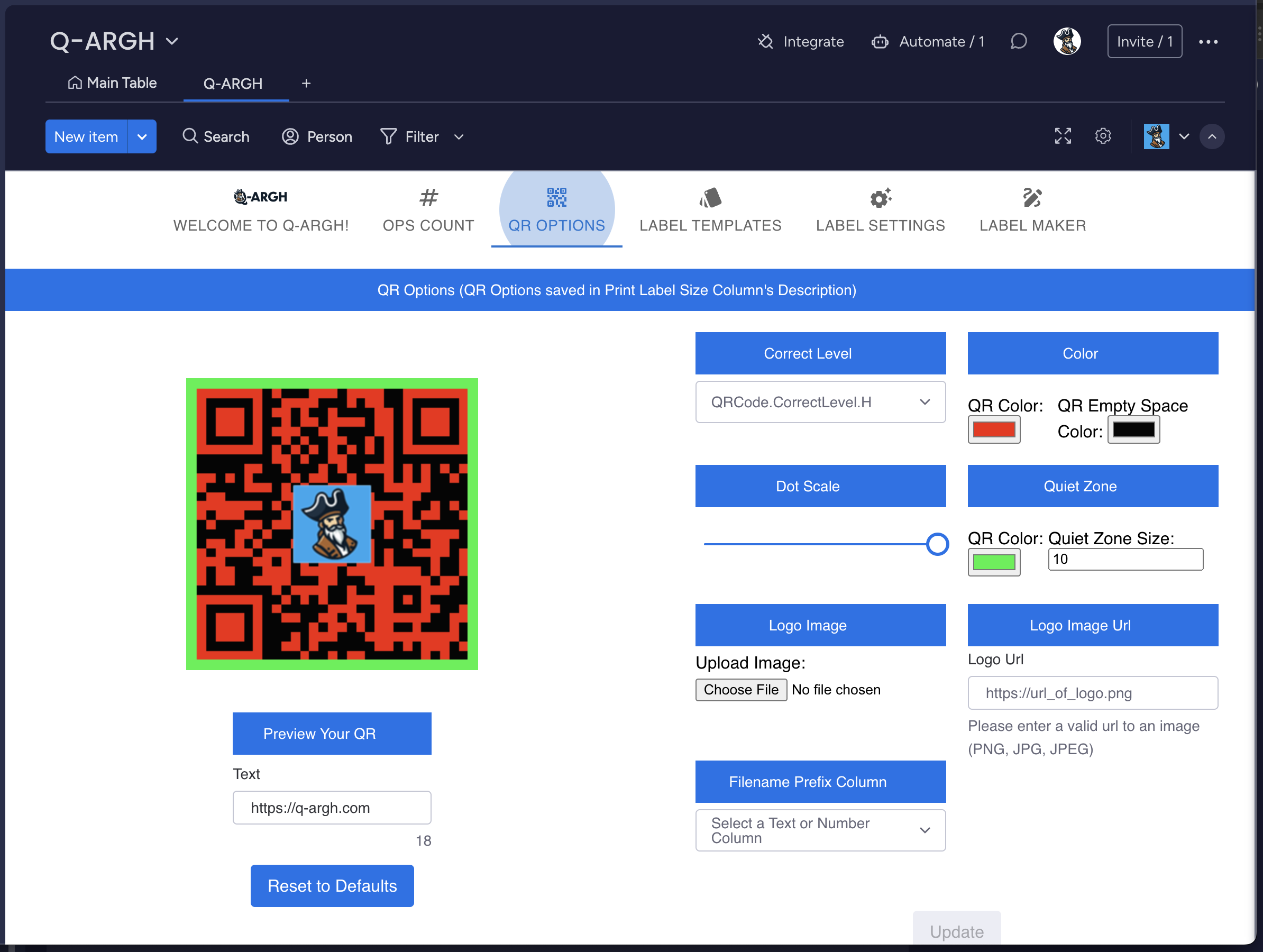The image size is (1263, 952).
Task: Click the hash icon for Ops Count
Action: point(428,198)
